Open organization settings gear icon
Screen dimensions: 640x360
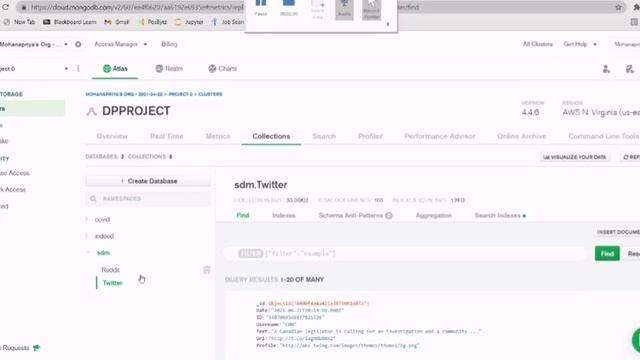(78, 44)
